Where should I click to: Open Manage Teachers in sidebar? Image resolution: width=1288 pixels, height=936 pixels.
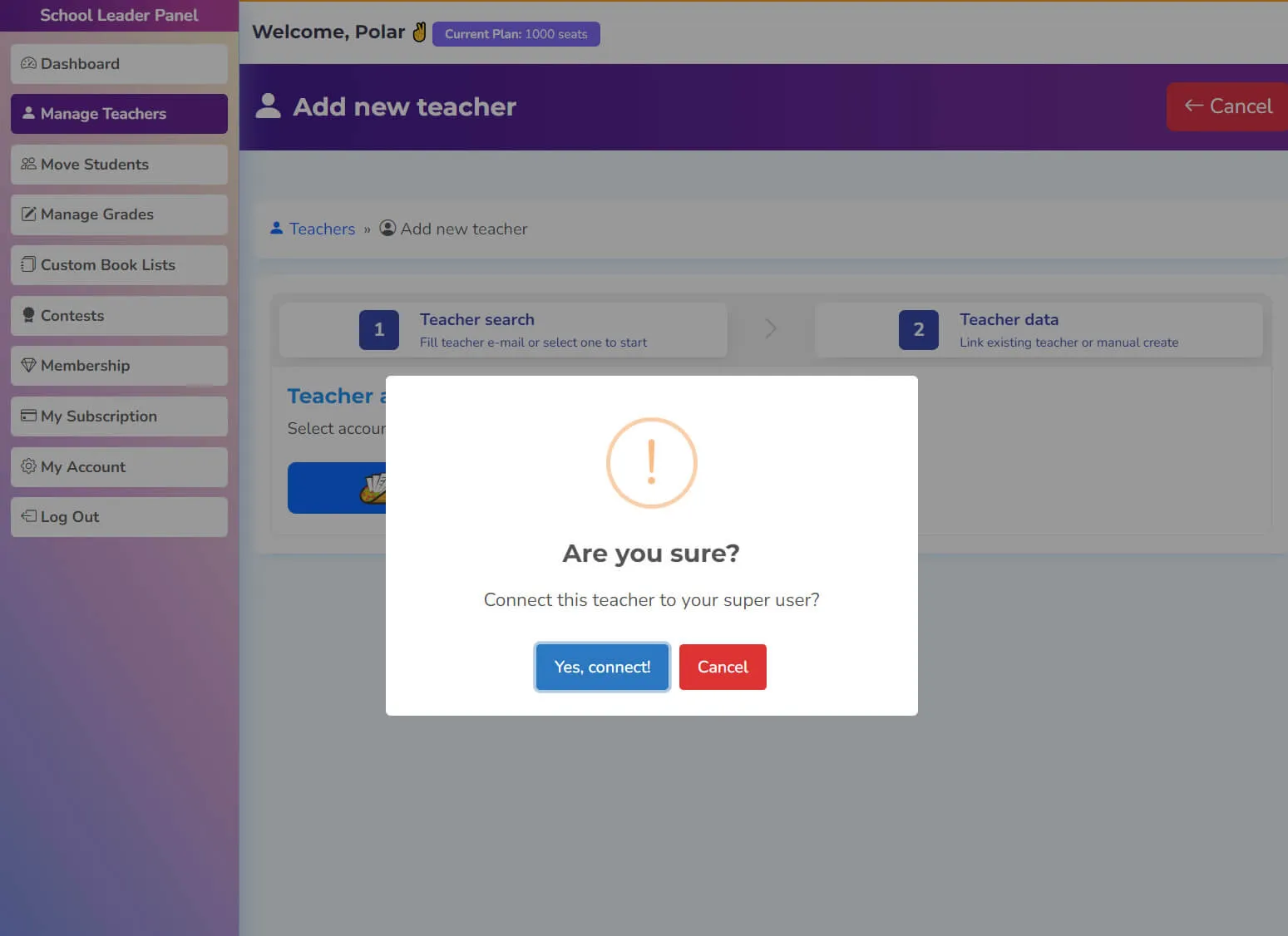[x=119, y=114]
